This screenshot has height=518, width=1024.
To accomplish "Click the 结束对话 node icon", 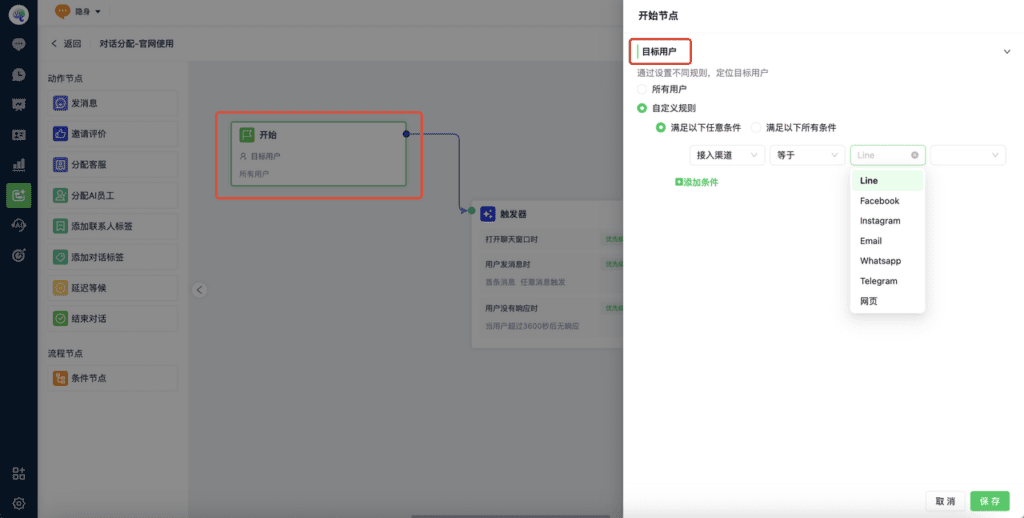I will tap(61, 319).
